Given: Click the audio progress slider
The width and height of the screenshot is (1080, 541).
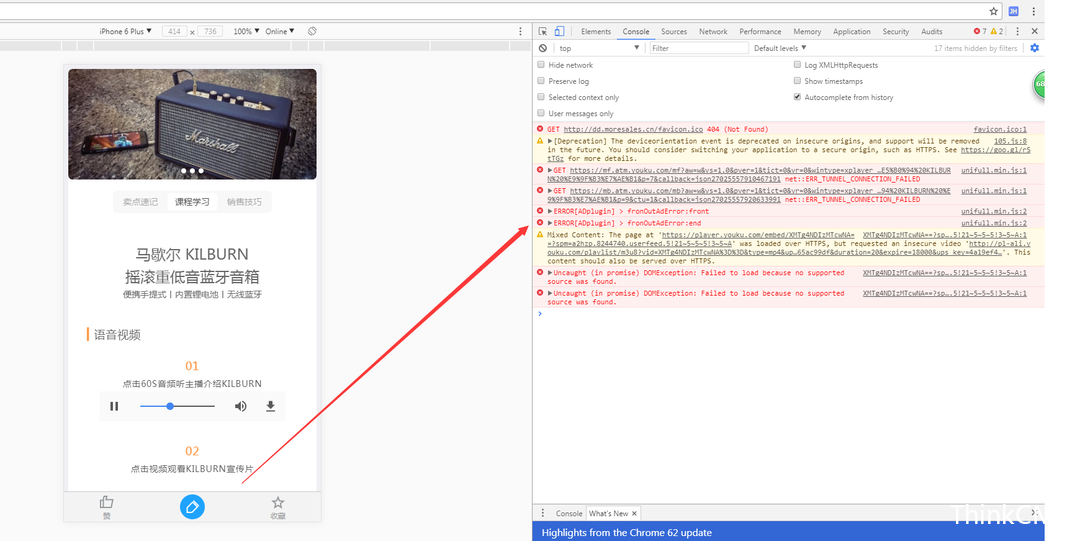Looking at the screenshot, I should click(177, 406).
